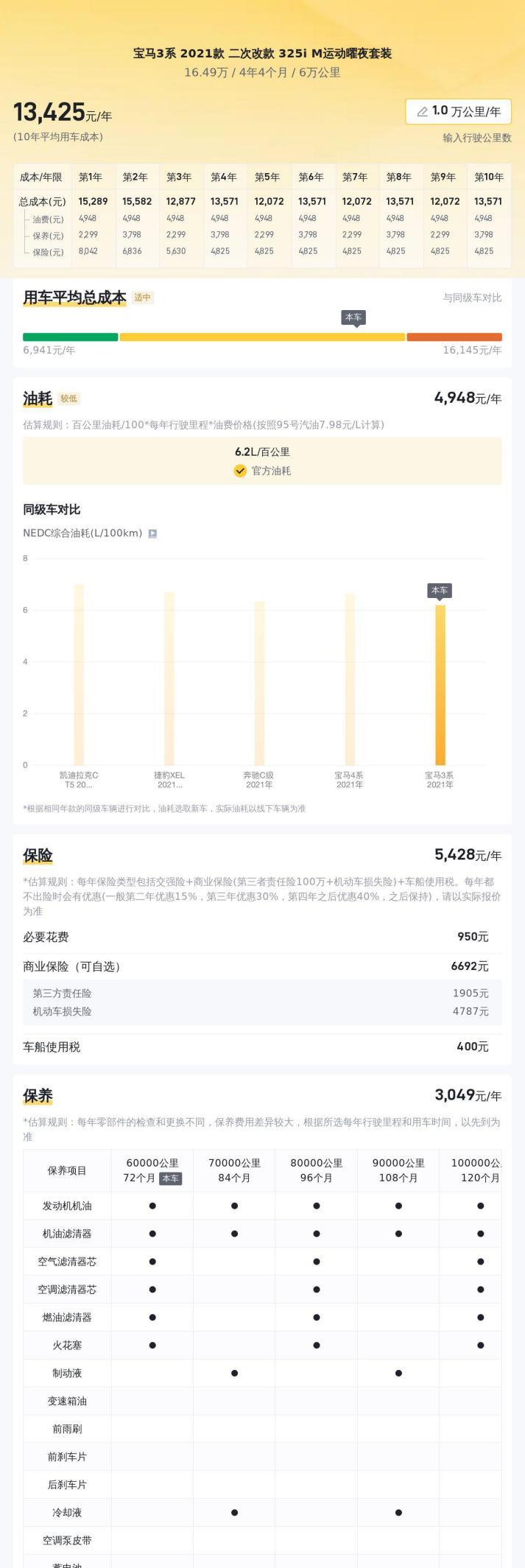This screenshot has height=1568, width=525.
Task: Click the 输入行驶公里数 link
Action: pos(476,138)
